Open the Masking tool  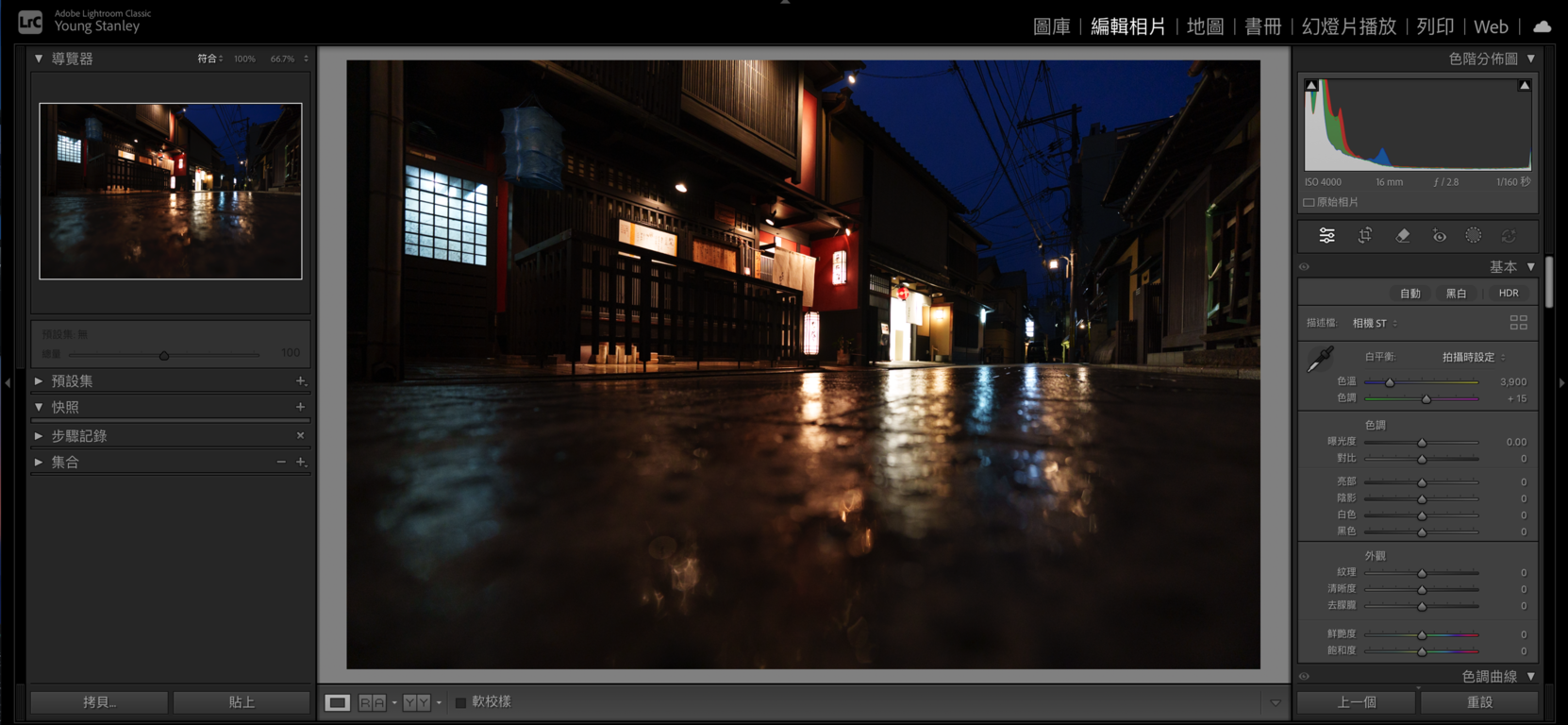point(1473,236)
